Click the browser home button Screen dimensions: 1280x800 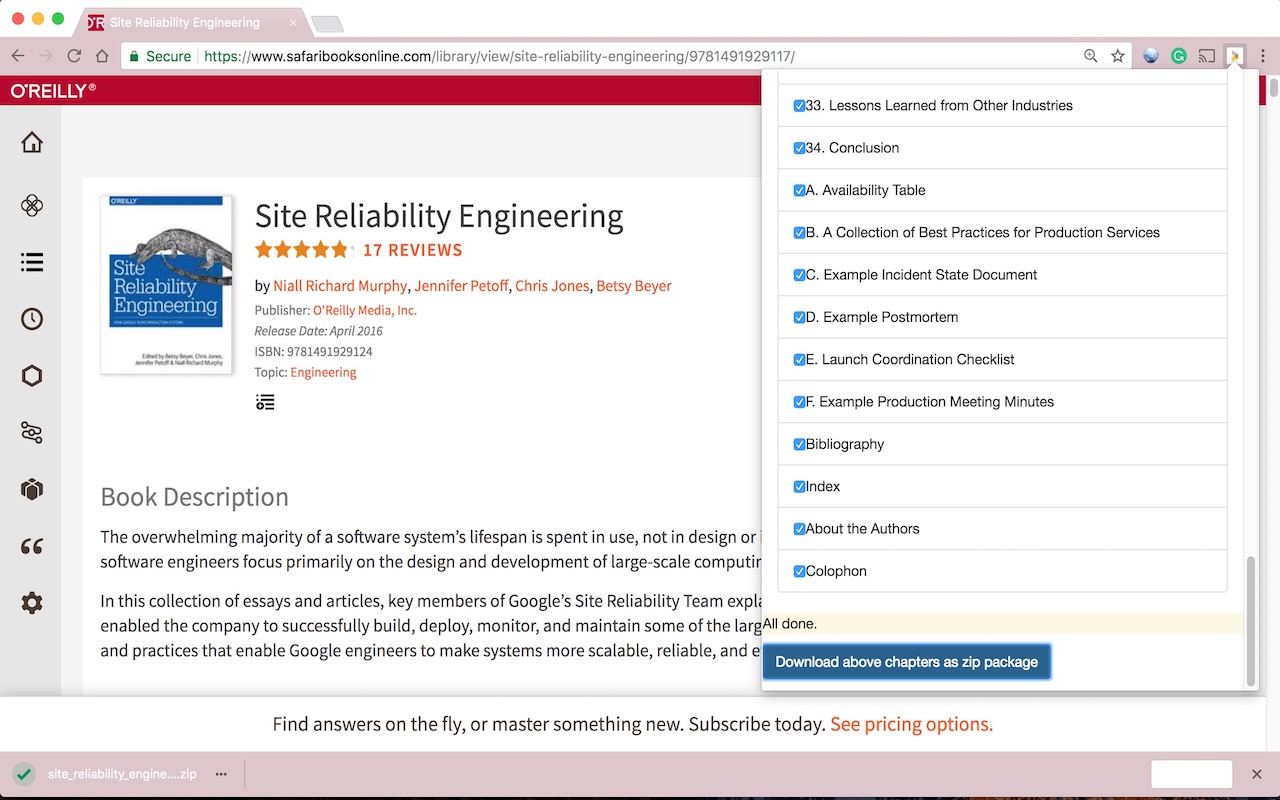click(102, 56)
